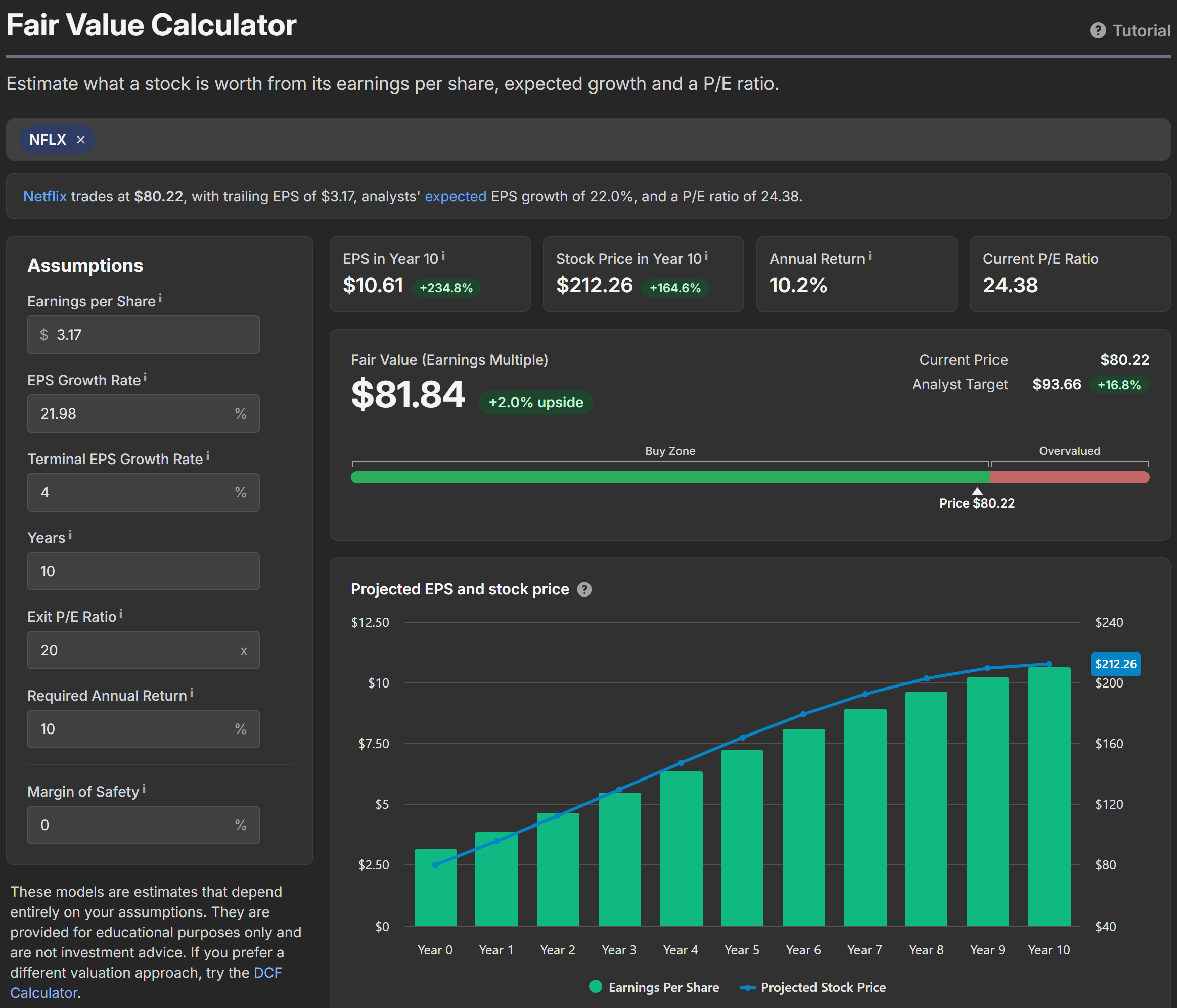
Task: Edit the Required Annual Return field
Action: click(144, 729)
